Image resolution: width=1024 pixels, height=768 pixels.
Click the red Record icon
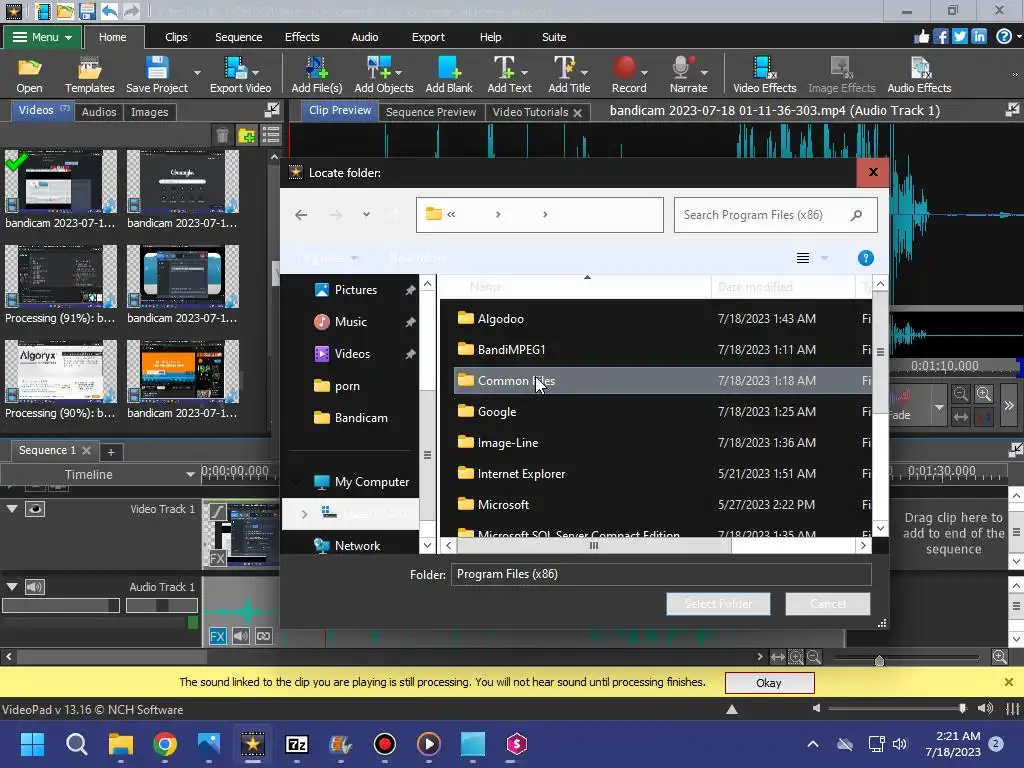[x=625, y=68]
